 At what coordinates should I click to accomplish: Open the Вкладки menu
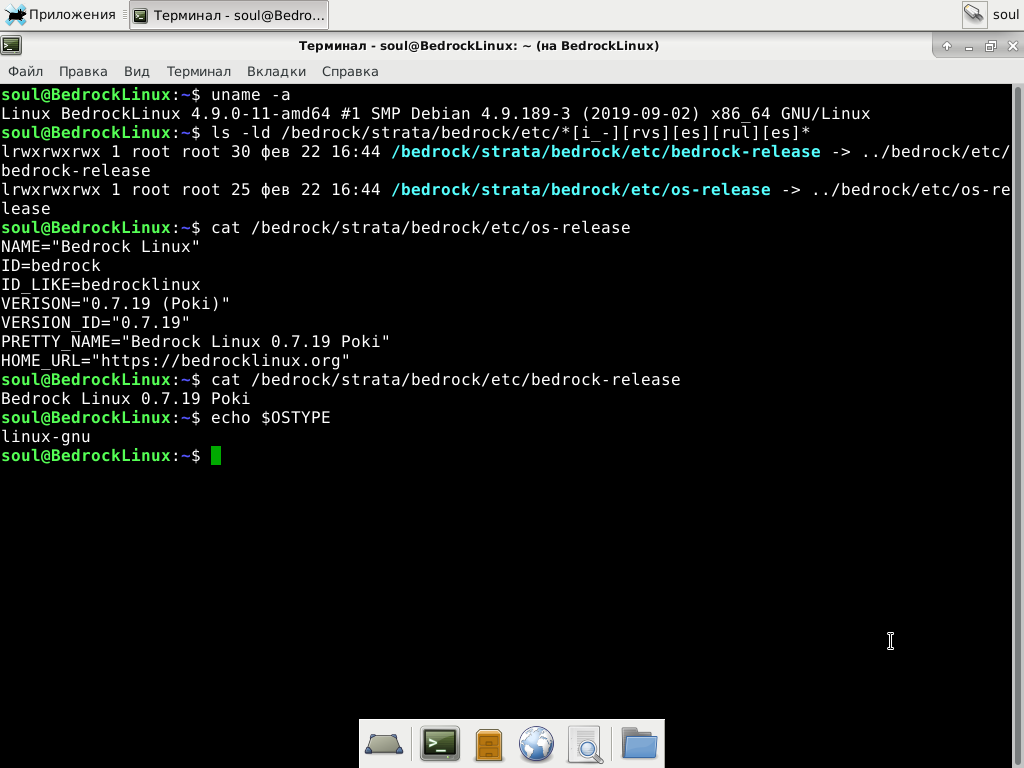pos(276,71)
